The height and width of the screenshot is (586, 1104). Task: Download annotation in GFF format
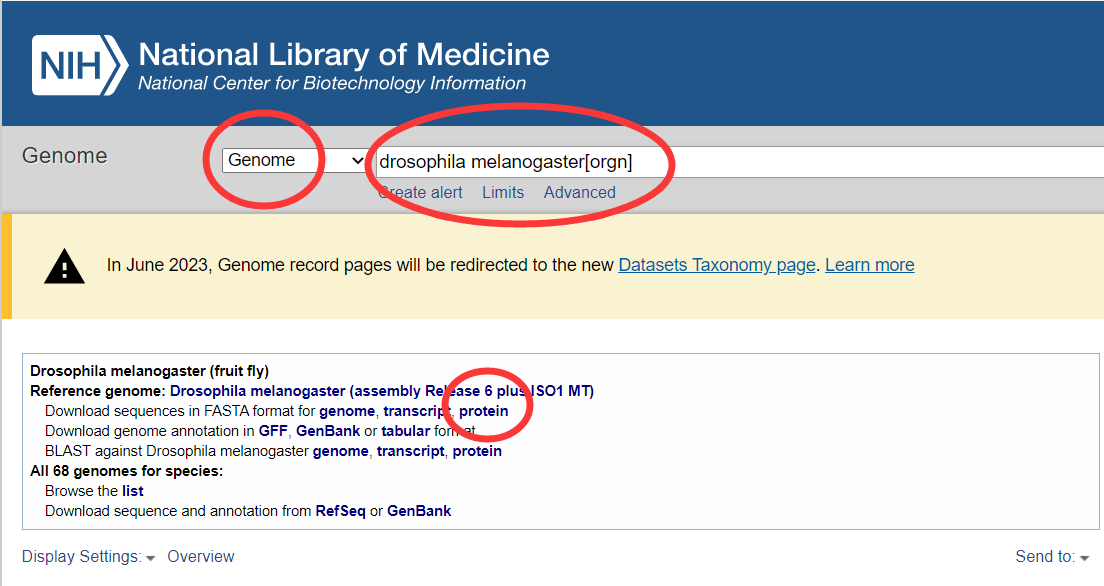click(273, 430)
